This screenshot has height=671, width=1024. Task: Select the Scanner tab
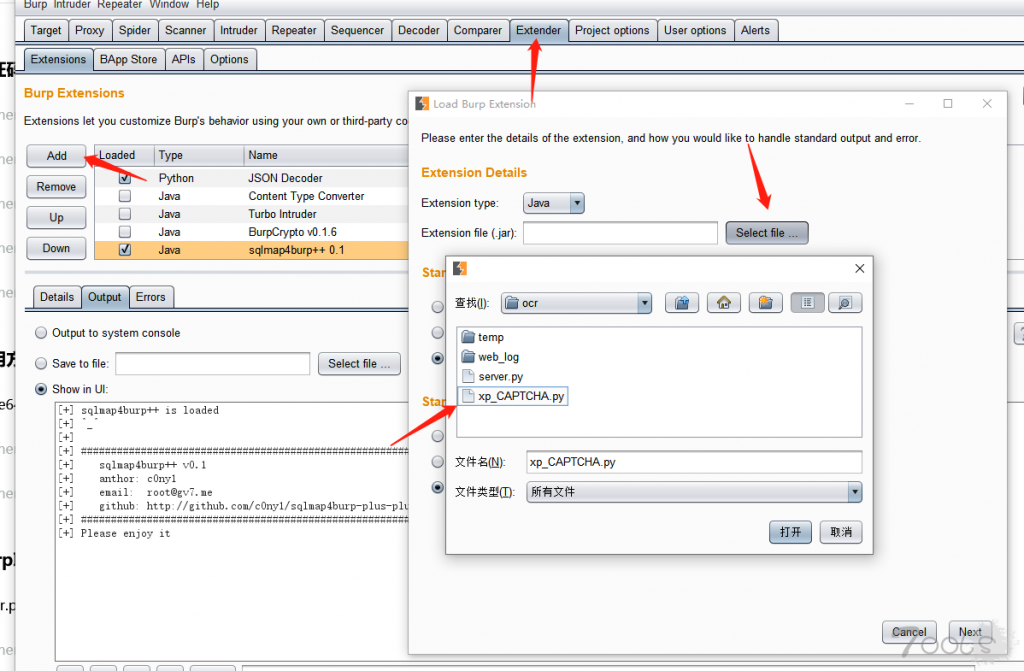click(185, 30)
